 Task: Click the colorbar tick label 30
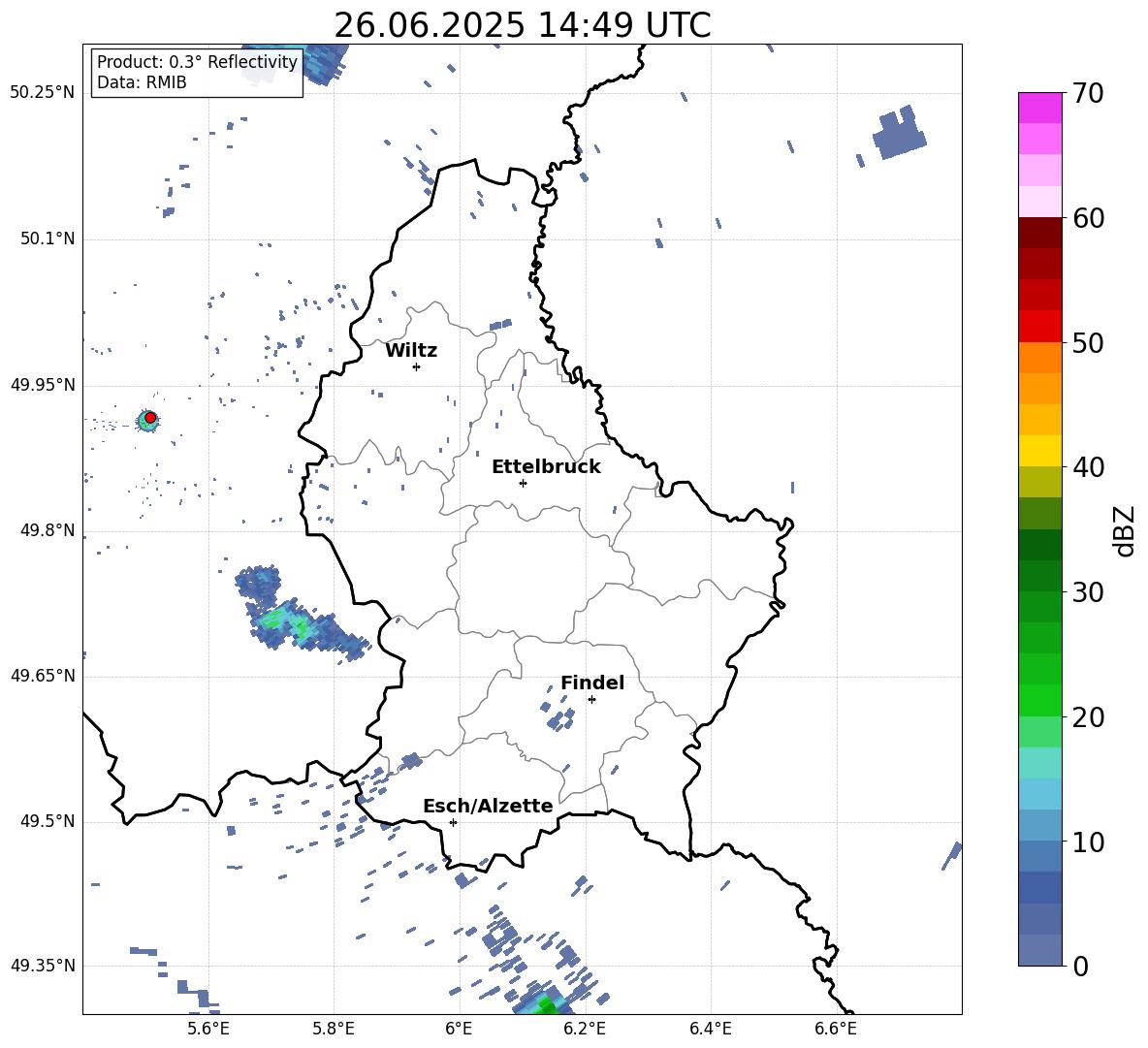pyautogui.click(x=1088, y=592)
